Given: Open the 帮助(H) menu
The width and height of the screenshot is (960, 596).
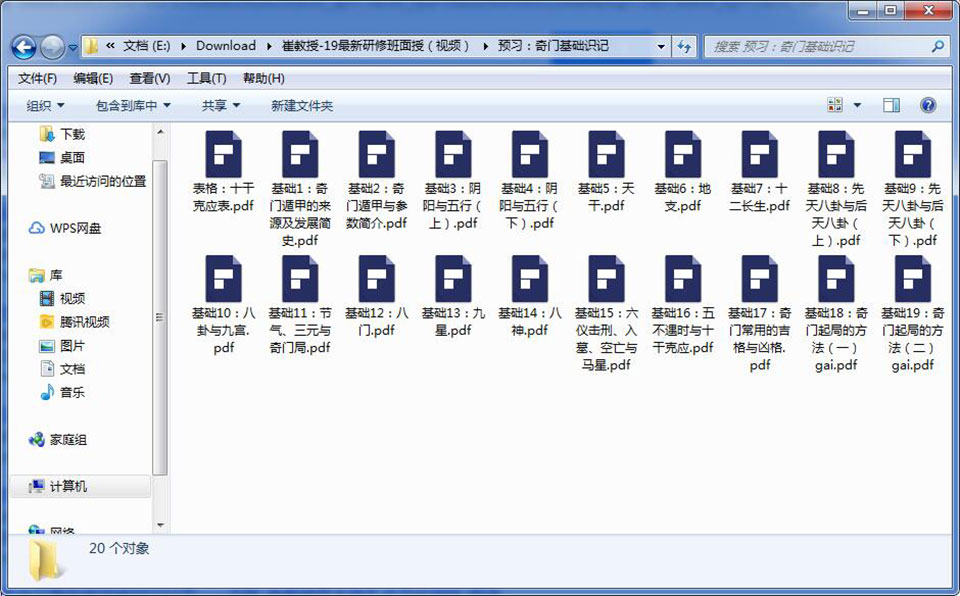Looking at the screenshot, I should pyautogui.click(x=263, y=78).
